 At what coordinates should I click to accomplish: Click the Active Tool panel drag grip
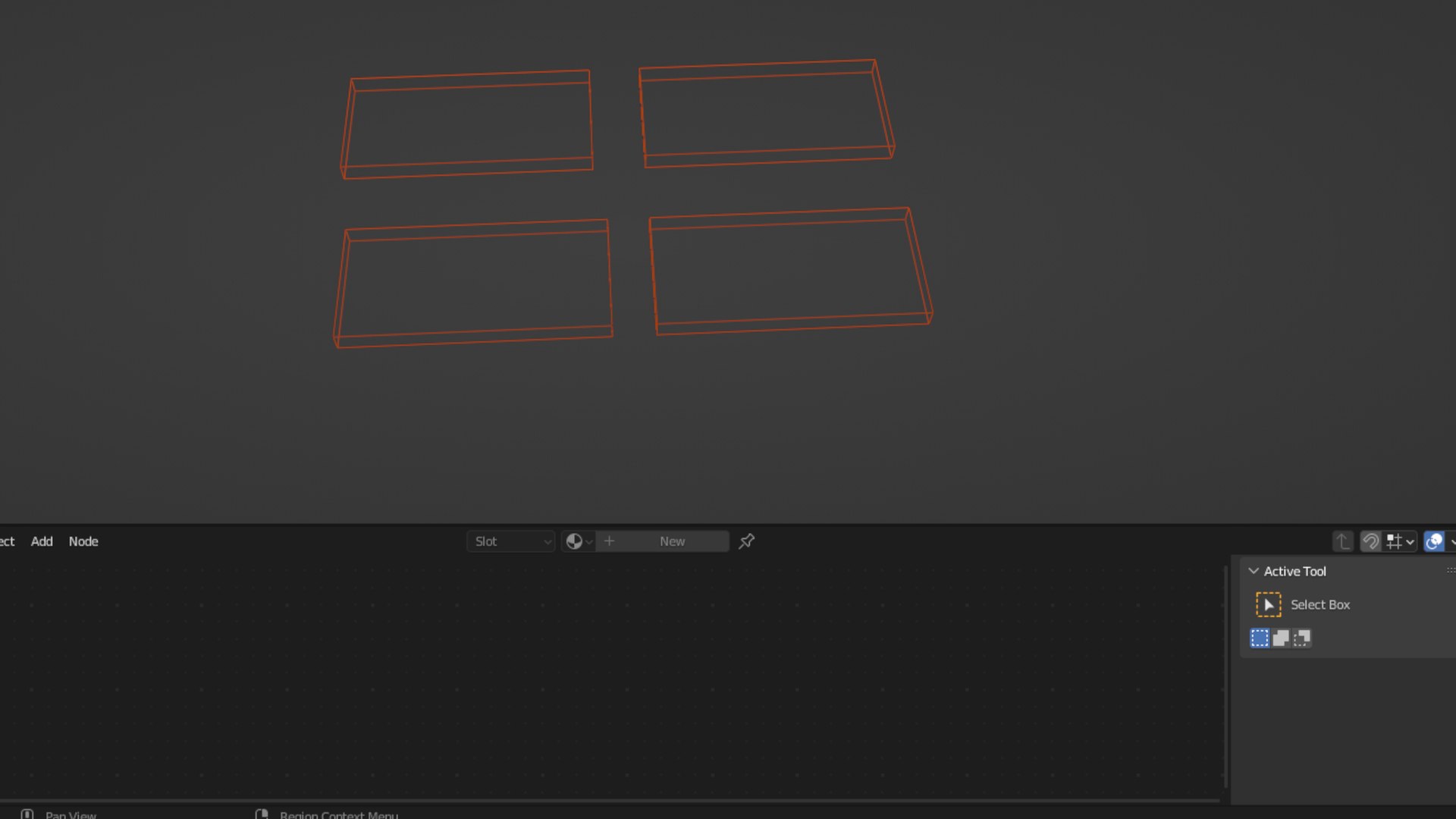point(1450,570)
